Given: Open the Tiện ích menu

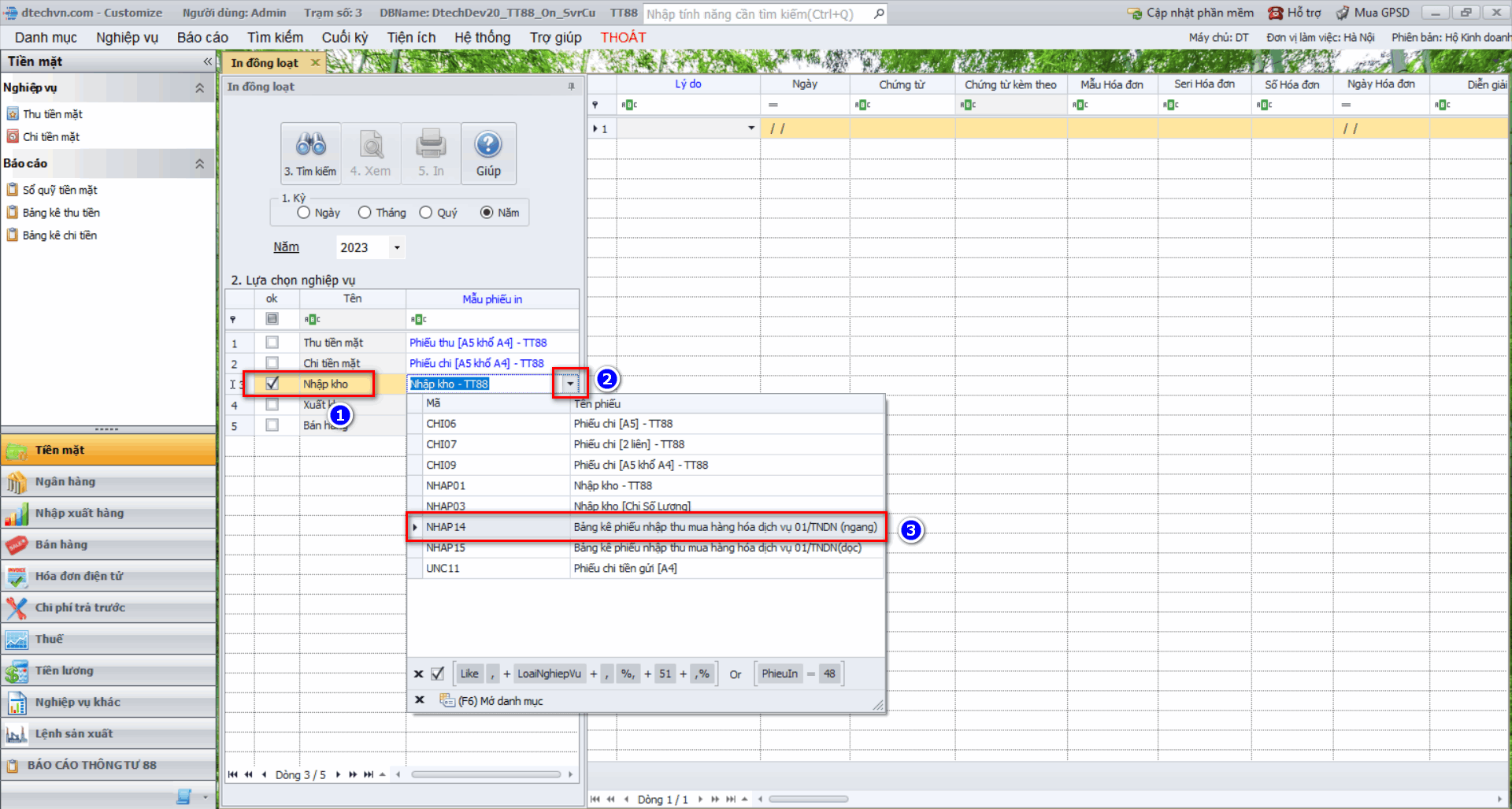Looking at the screenshot, I should coord(411,38).
